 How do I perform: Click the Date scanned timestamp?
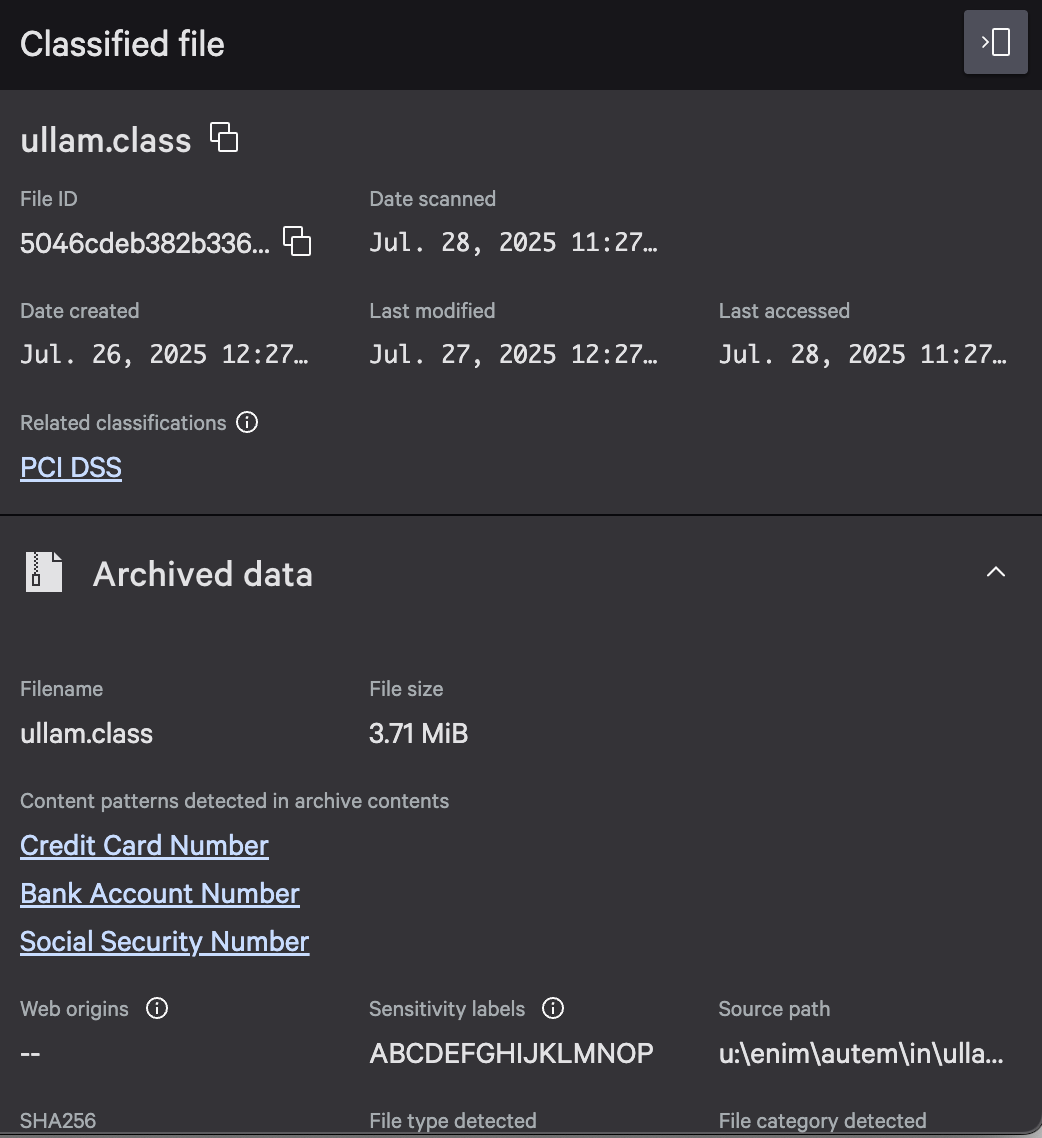(x=513, y=242)
